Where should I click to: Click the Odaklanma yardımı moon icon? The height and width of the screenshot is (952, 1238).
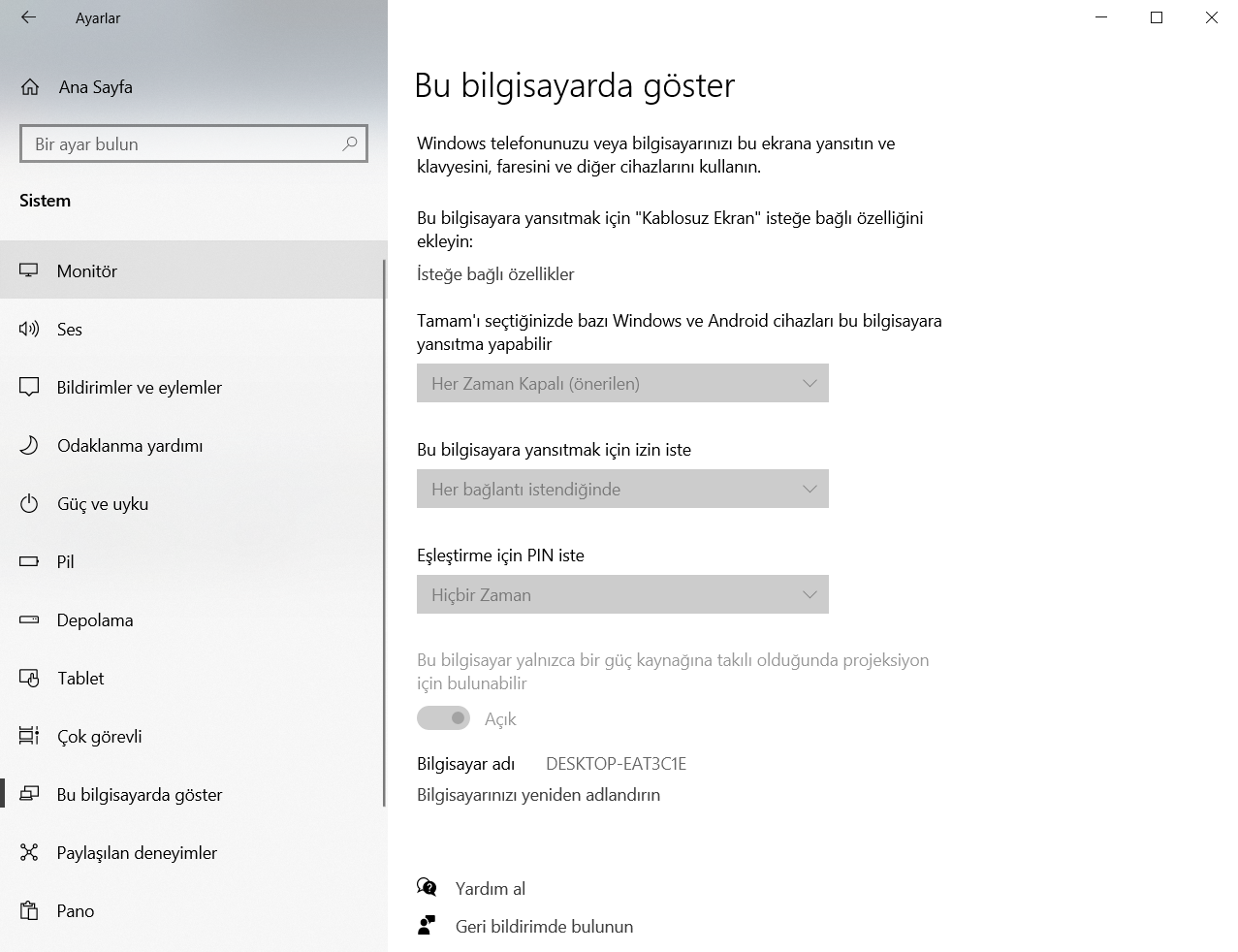click(29, 445)
